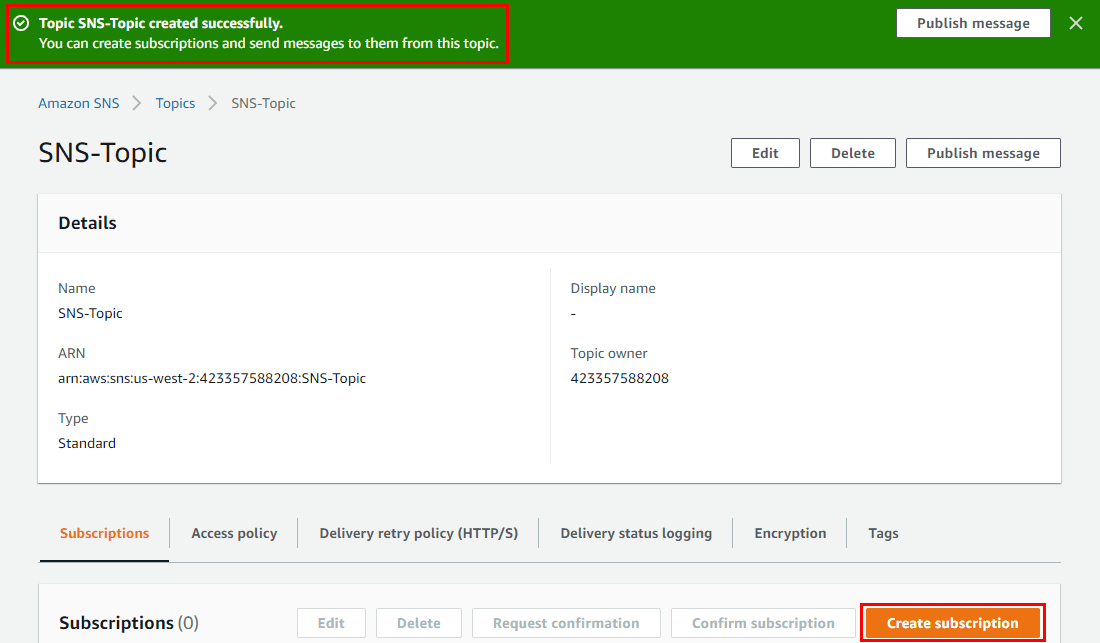The height and width of the screenshot is (643, 1100).
Task: Click the green success checkmark icon
Action: pos(21,23)
